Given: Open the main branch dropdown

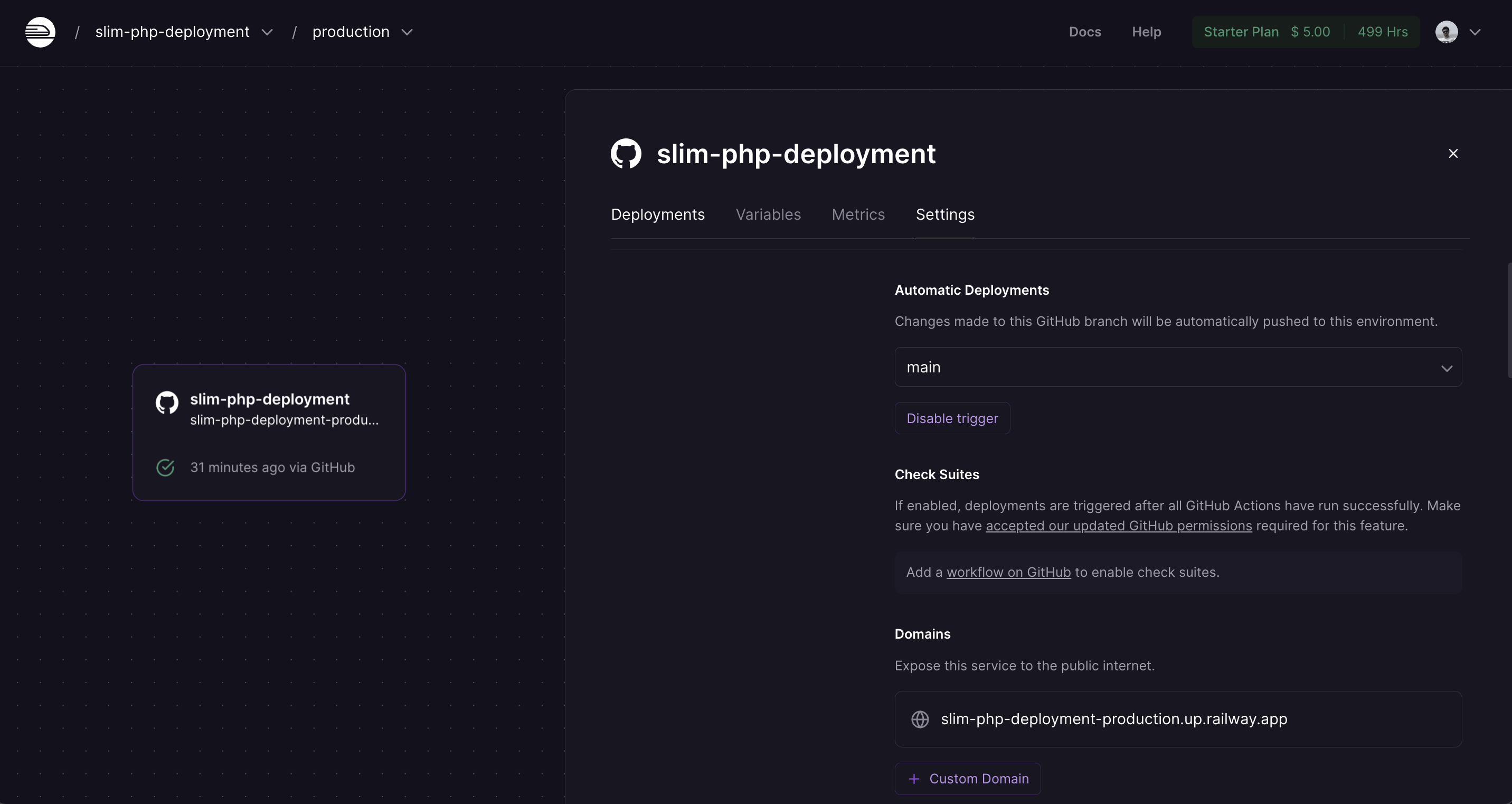Looking at the screenshot, I should (x=1177, y=367).
